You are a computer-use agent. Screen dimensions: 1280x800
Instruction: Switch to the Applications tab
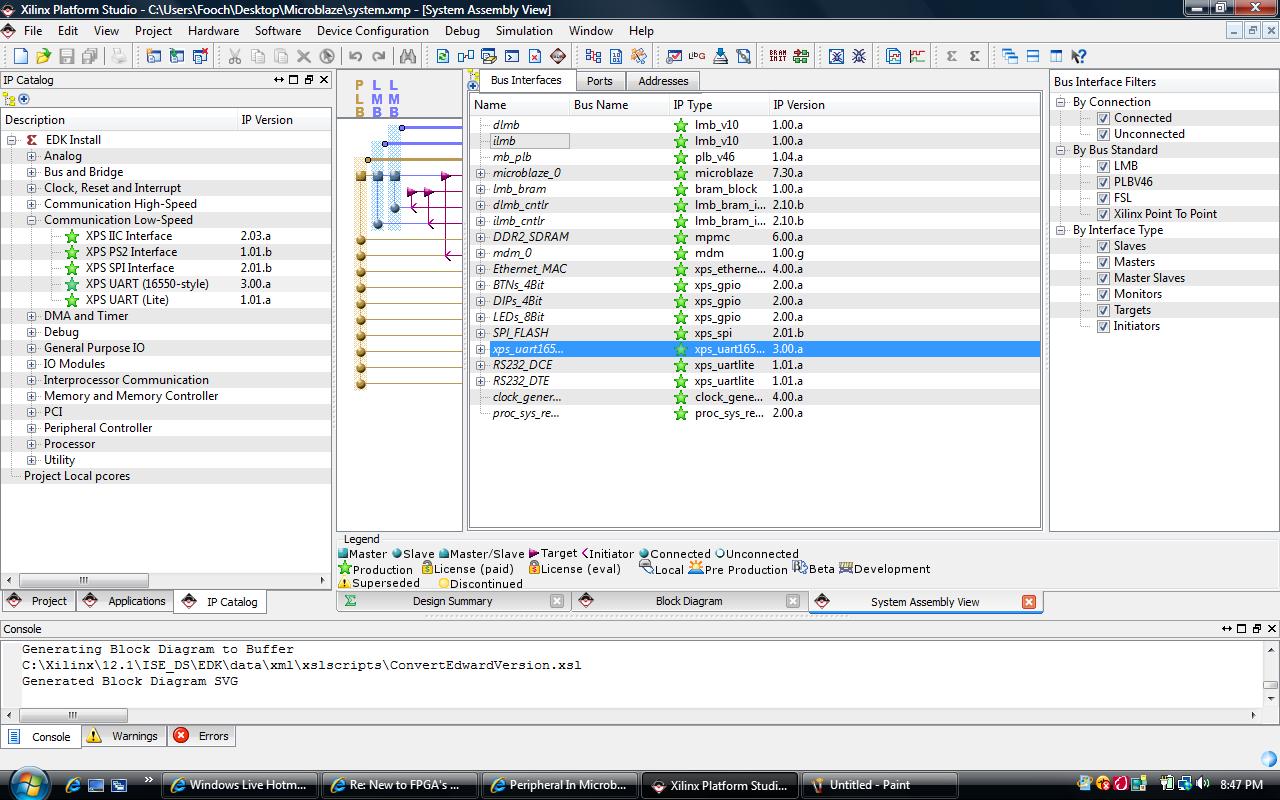pos(126,601)
